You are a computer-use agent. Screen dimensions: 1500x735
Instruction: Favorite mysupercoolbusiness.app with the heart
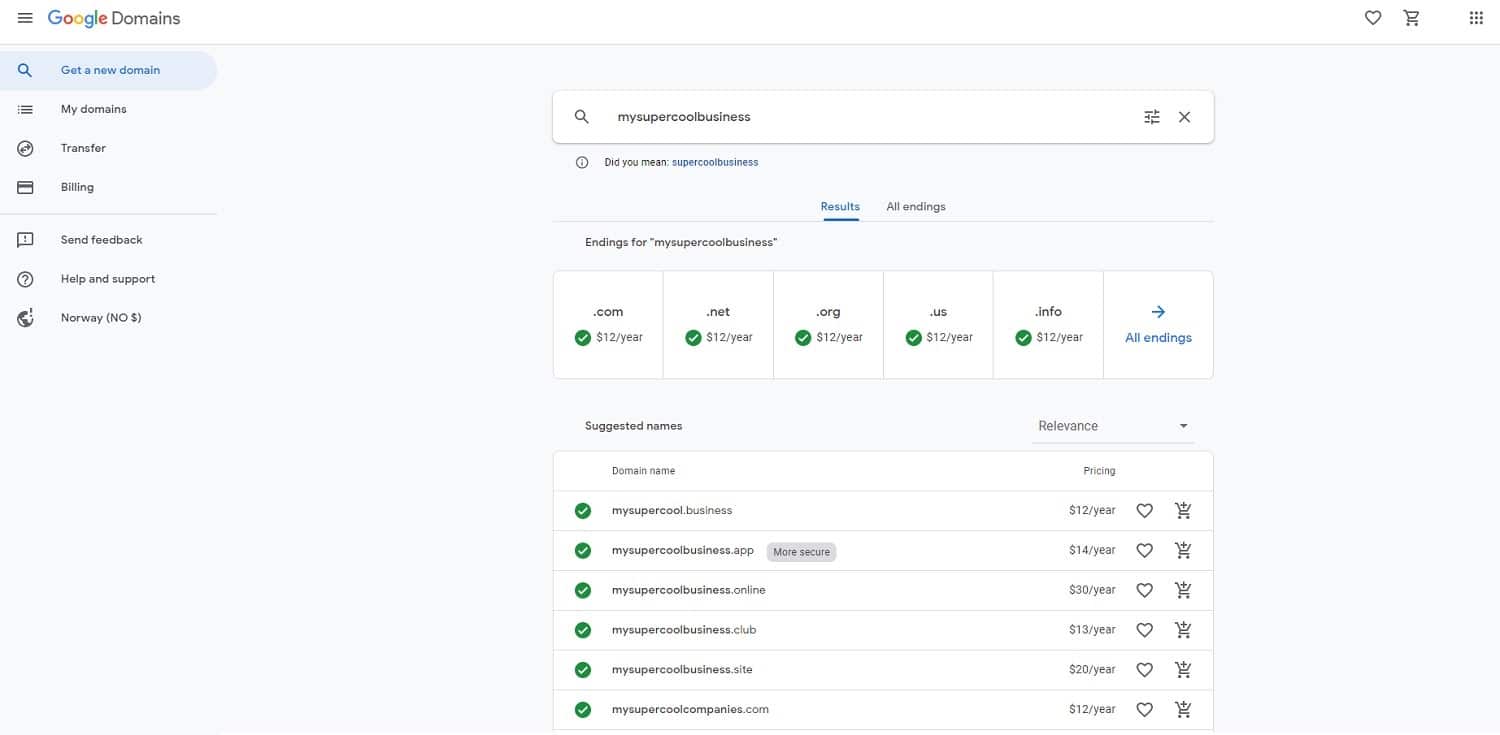coord(1144,550)
